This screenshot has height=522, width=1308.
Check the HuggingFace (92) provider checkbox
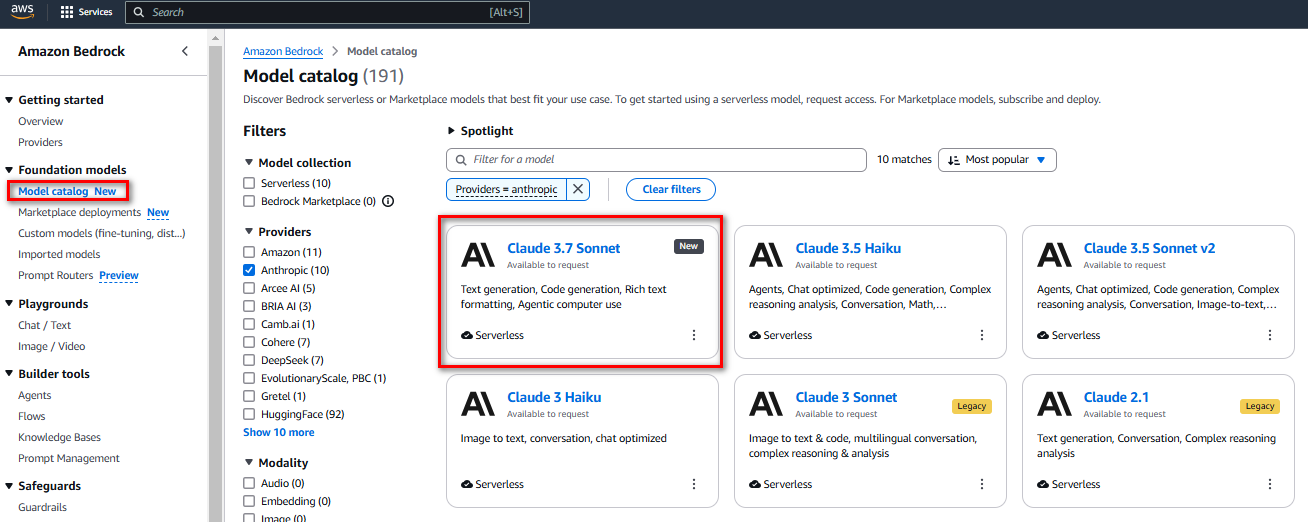pos(249,414)
